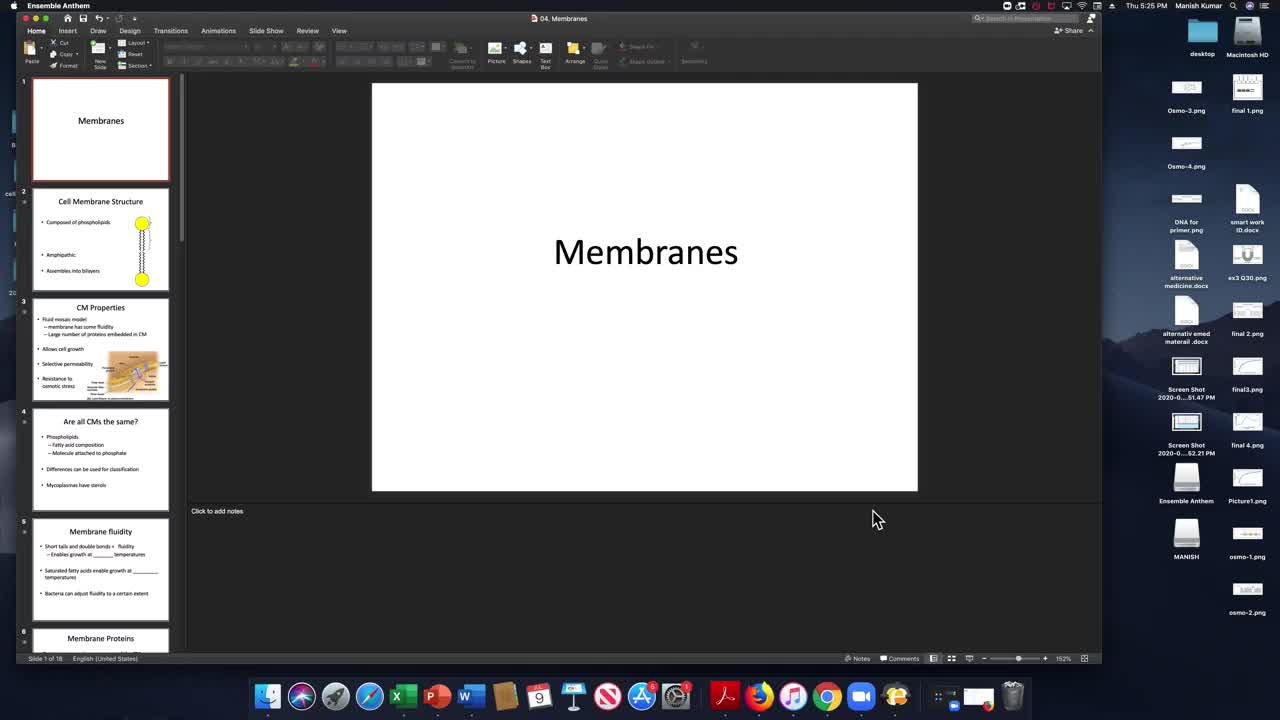Viewport: 1280px width, 720px height.
Task: Launch Google Chrome from the Dock
Action: pyautogui.click(x=826, y=696)
